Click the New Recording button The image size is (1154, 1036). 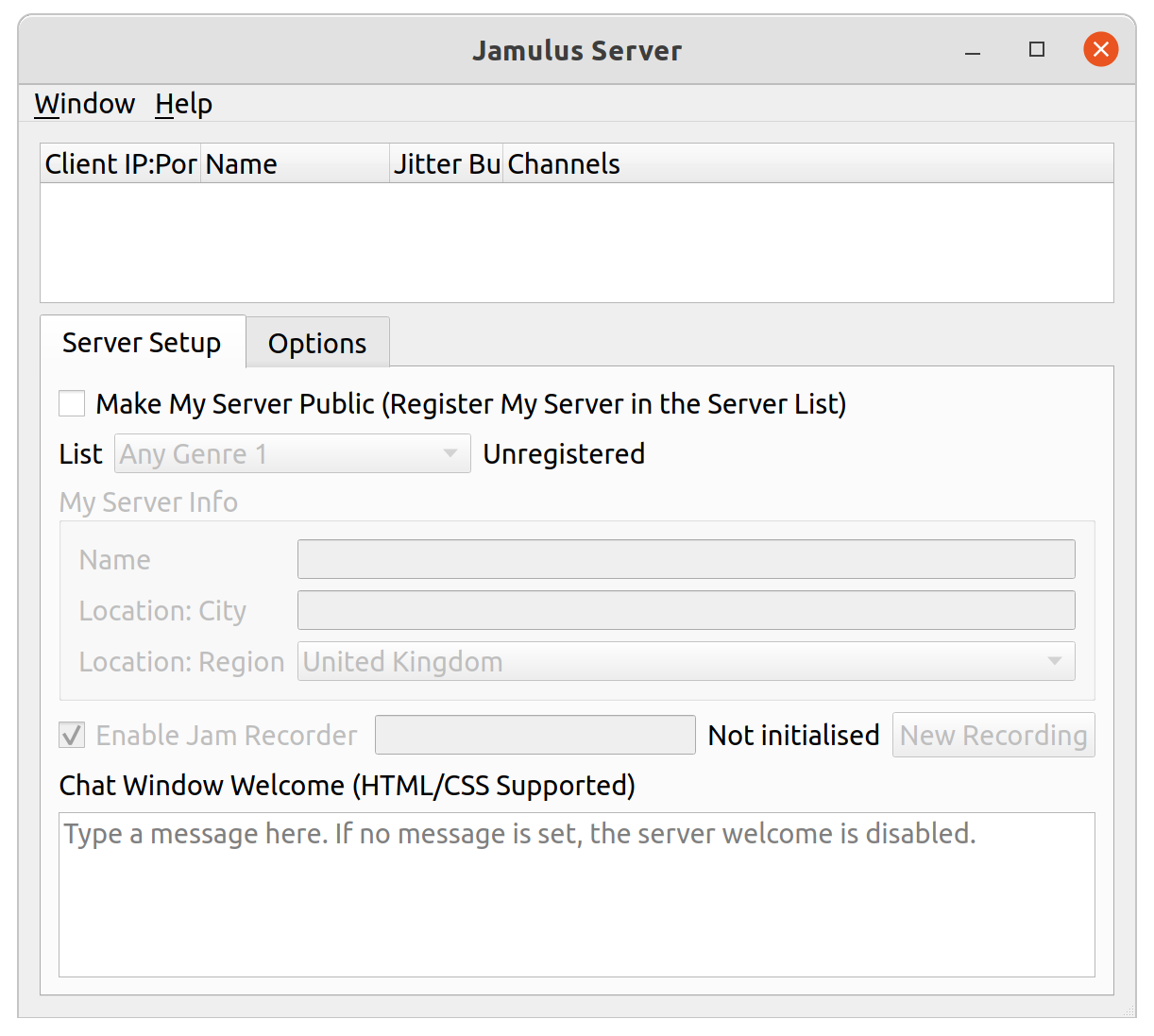point(993,735)
